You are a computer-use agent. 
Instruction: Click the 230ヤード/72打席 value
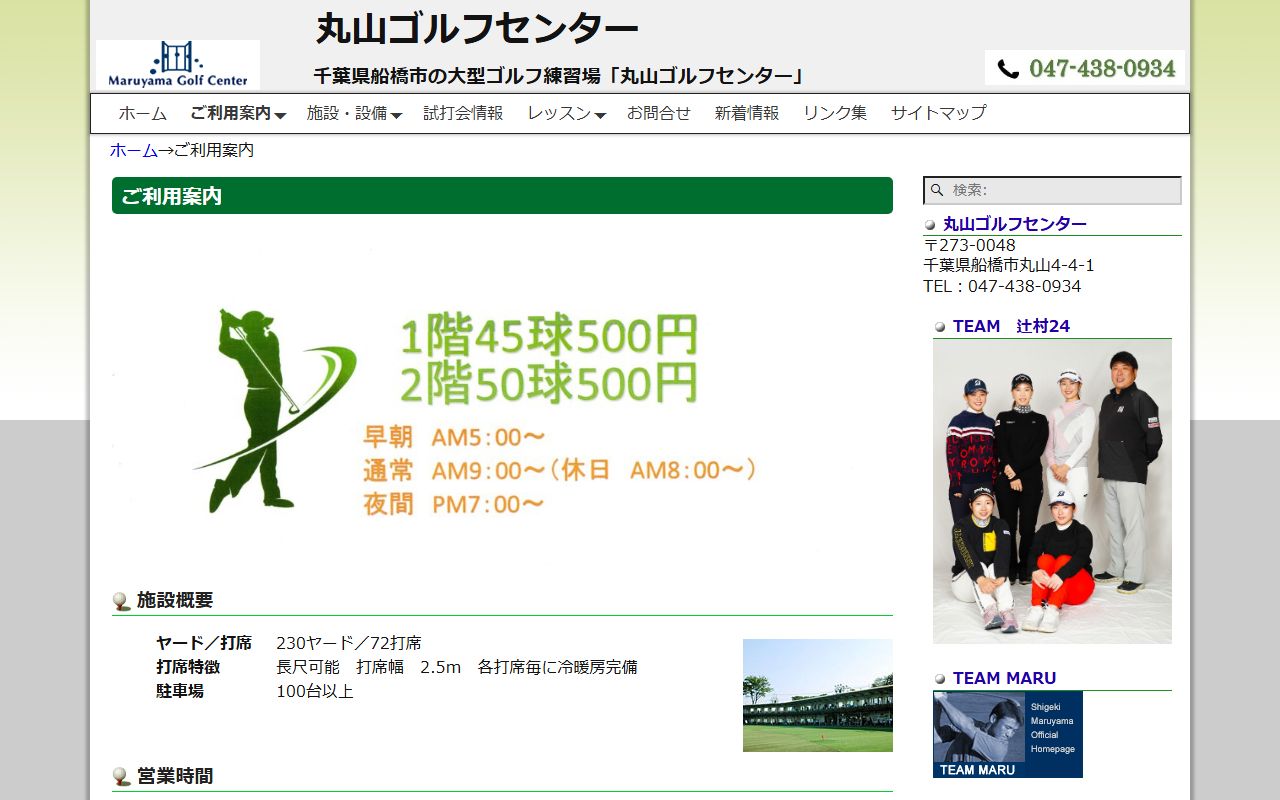[x=349, y=643]
